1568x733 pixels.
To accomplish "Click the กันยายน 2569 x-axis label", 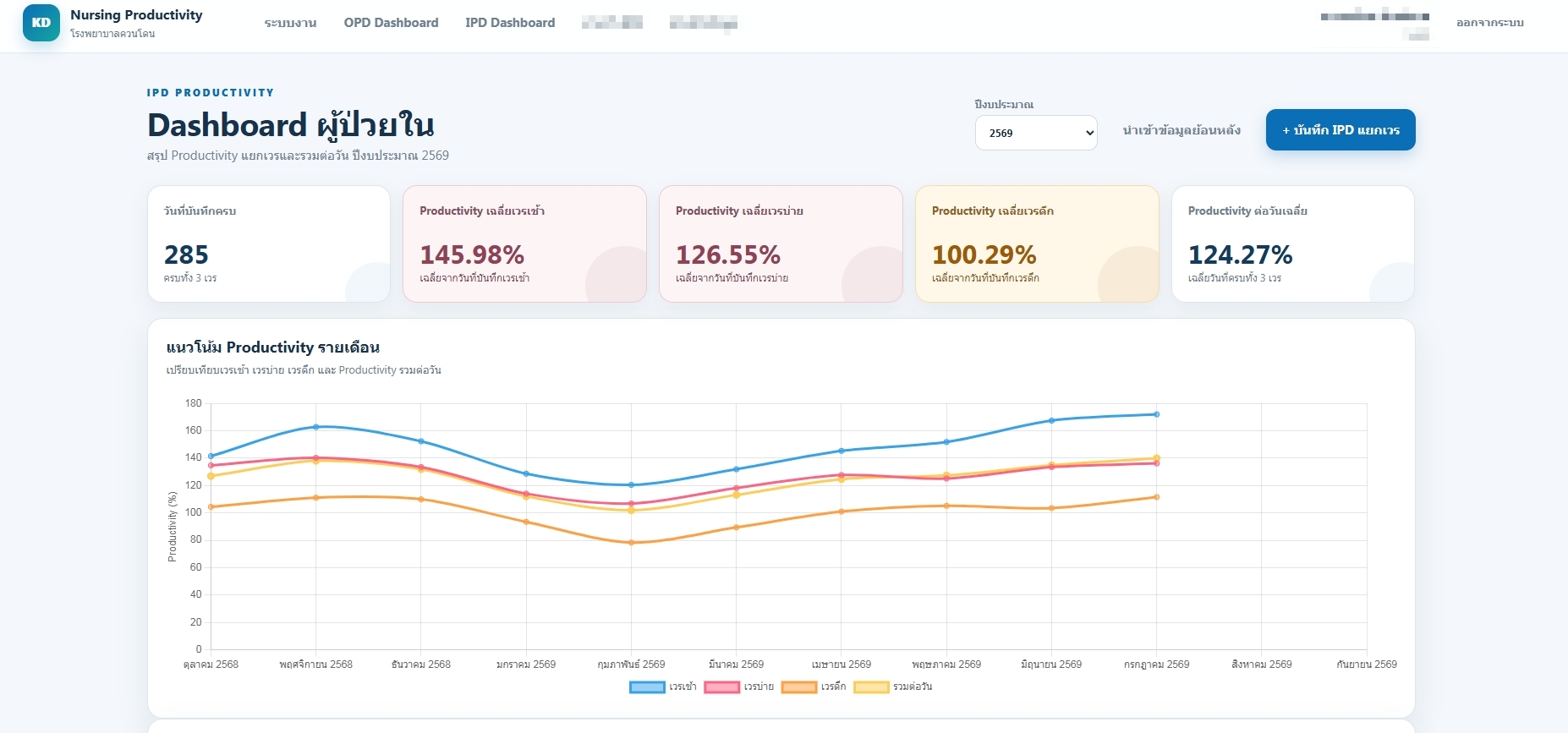I will click(x=1367, y=665).
